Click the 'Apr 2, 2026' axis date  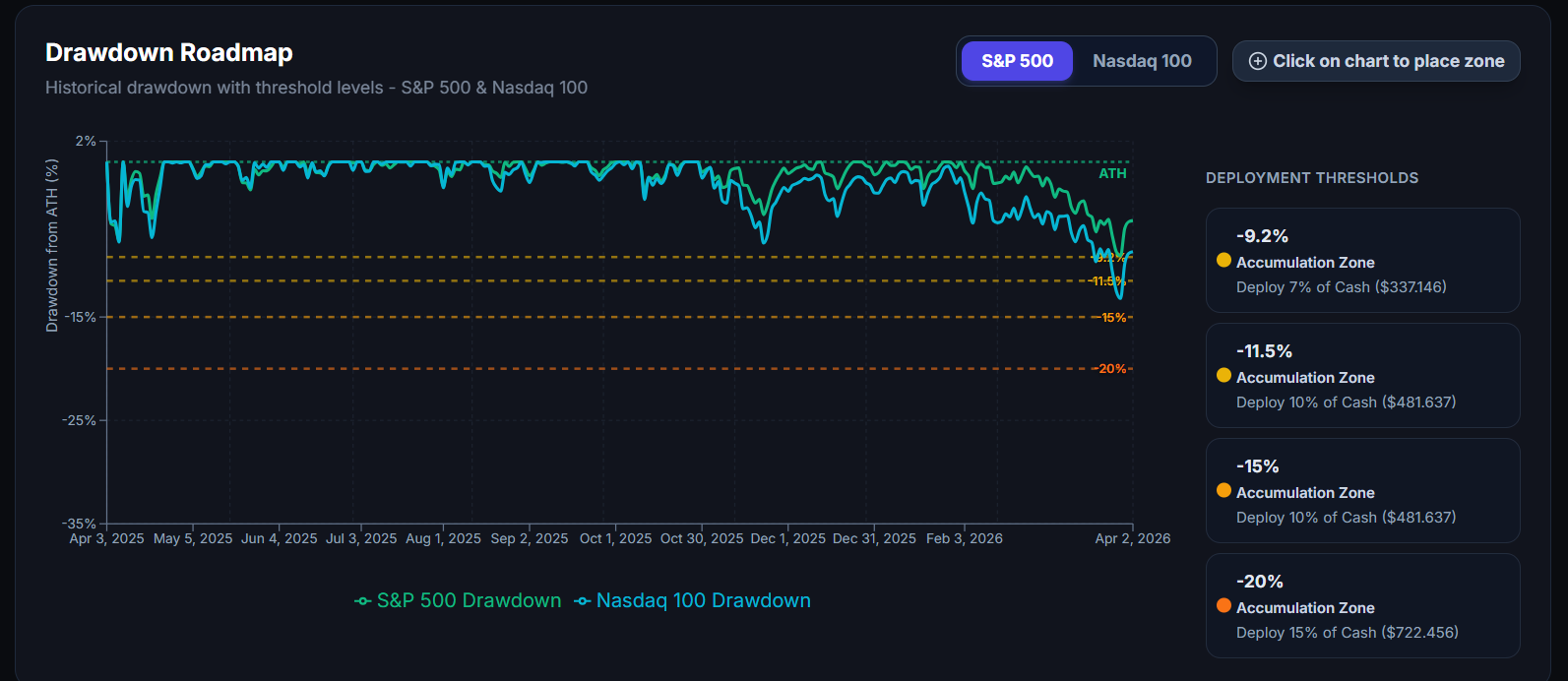click(1133, 538)
